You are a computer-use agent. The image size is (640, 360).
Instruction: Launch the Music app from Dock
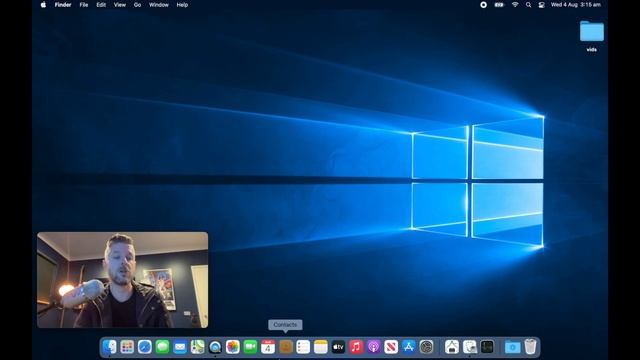pos(356,347)
